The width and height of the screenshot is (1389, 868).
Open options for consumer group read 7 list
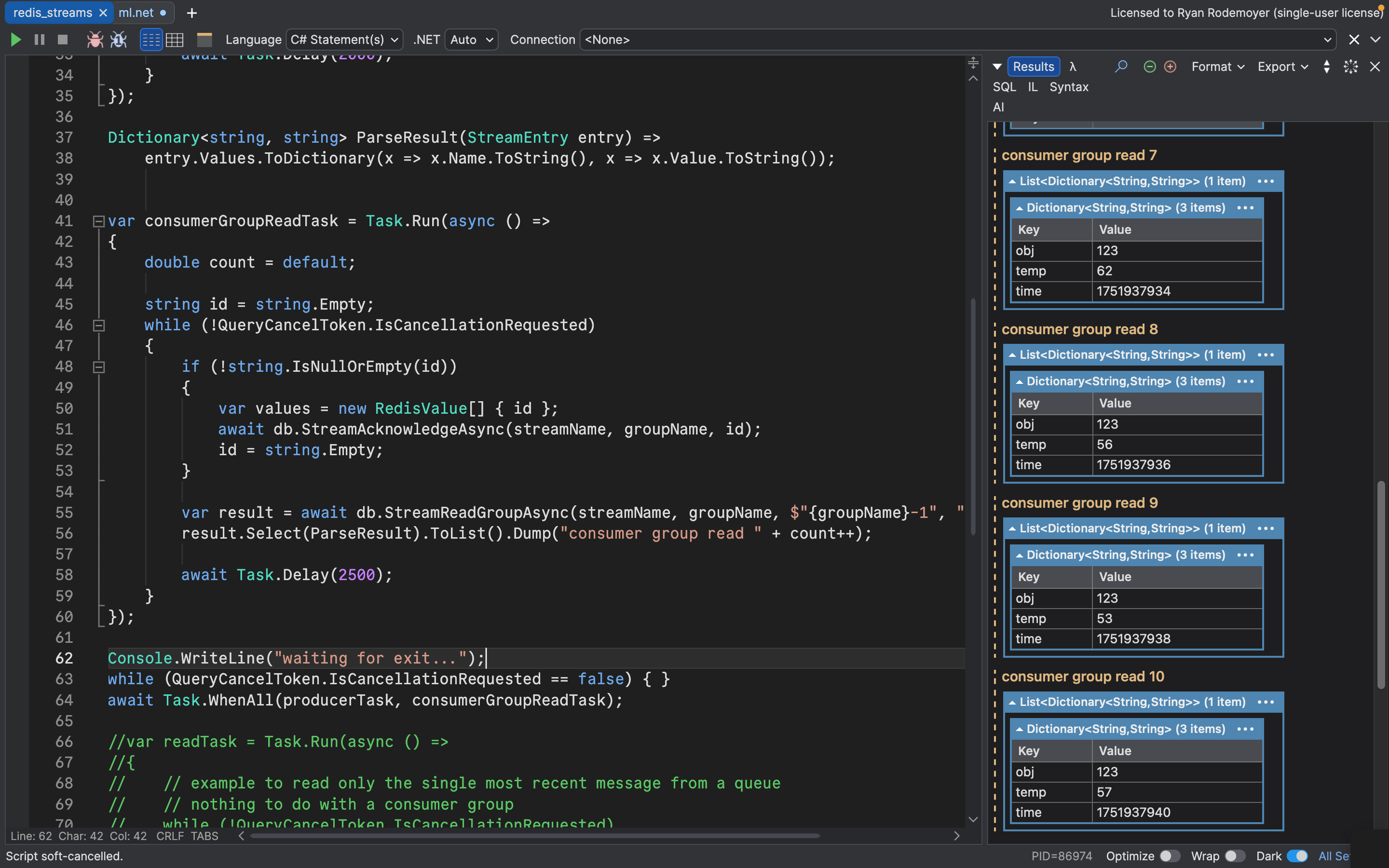click(x=1266, y=181)
